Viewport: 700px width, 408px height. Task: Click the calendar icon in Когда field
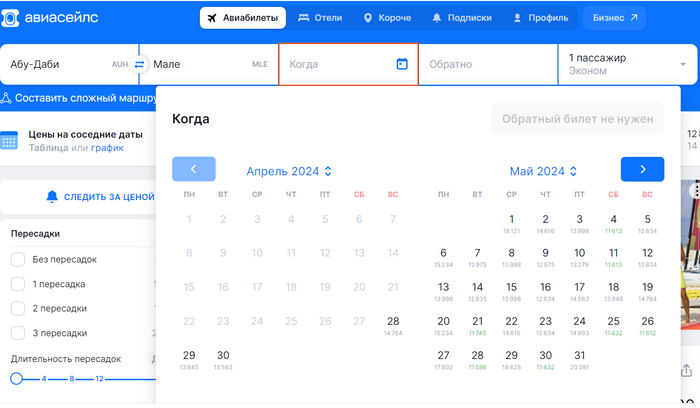pyautogui.click(x=402, y=64)
